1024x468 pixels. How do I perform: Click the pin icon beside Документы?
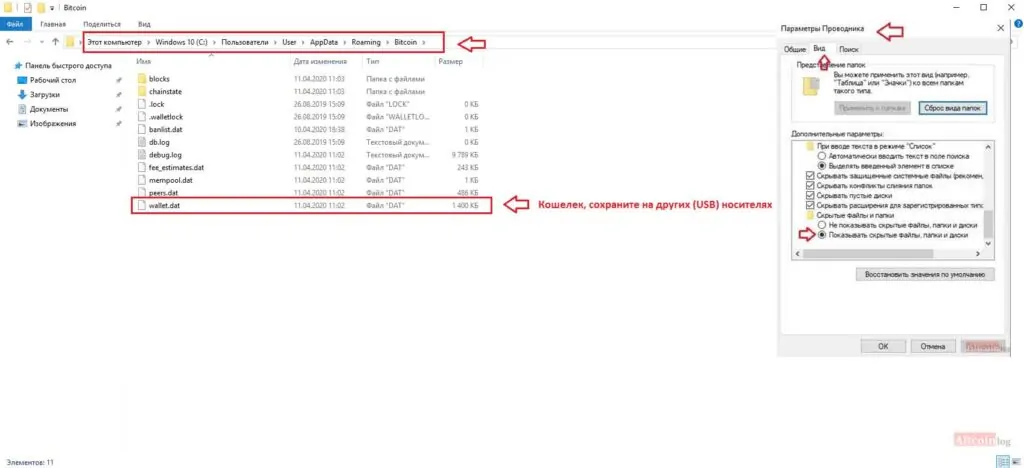(118, 109)
